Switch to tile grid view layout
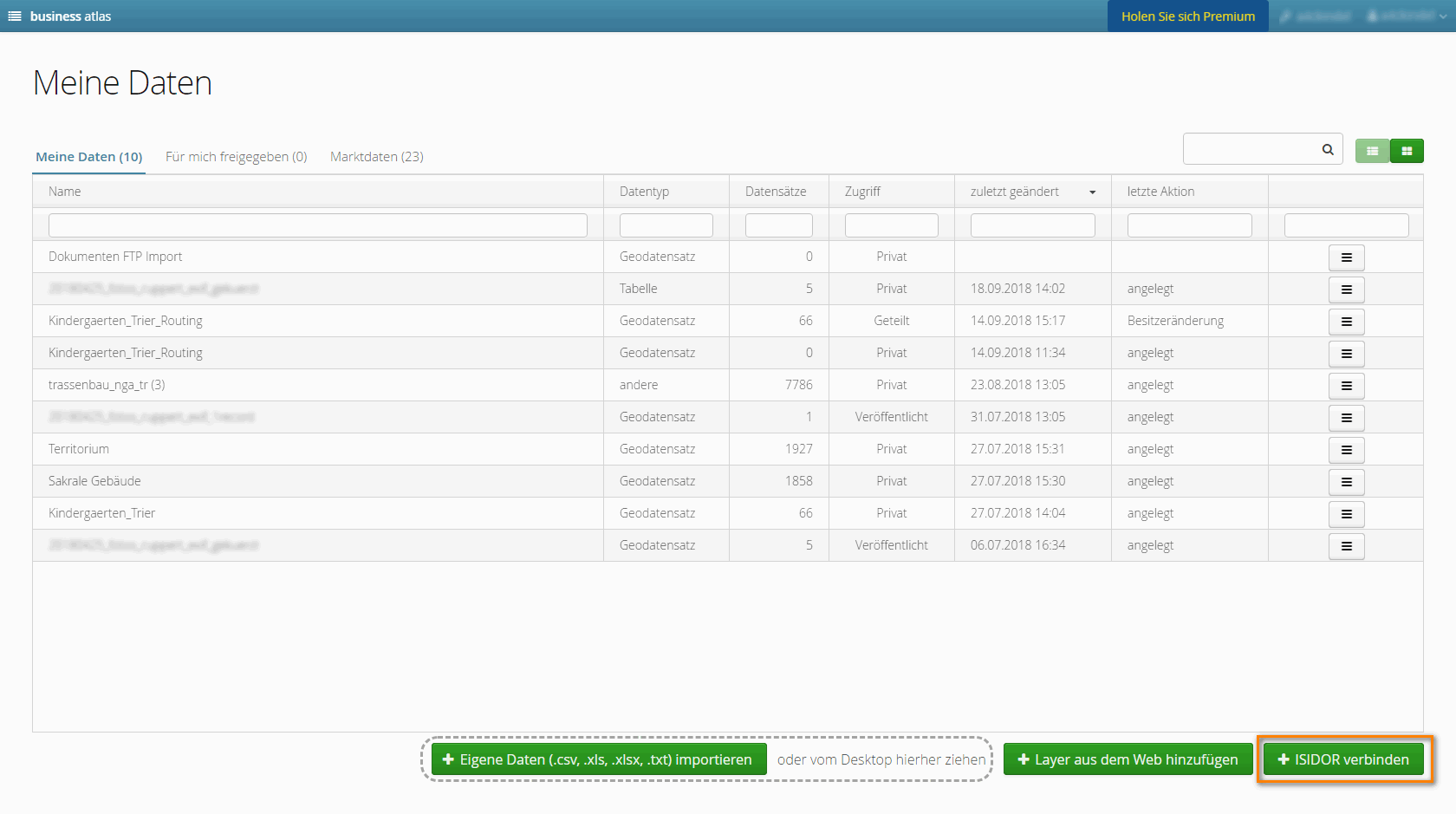Viewport: 1456px width, 814px height. (x=1407, y=151)
